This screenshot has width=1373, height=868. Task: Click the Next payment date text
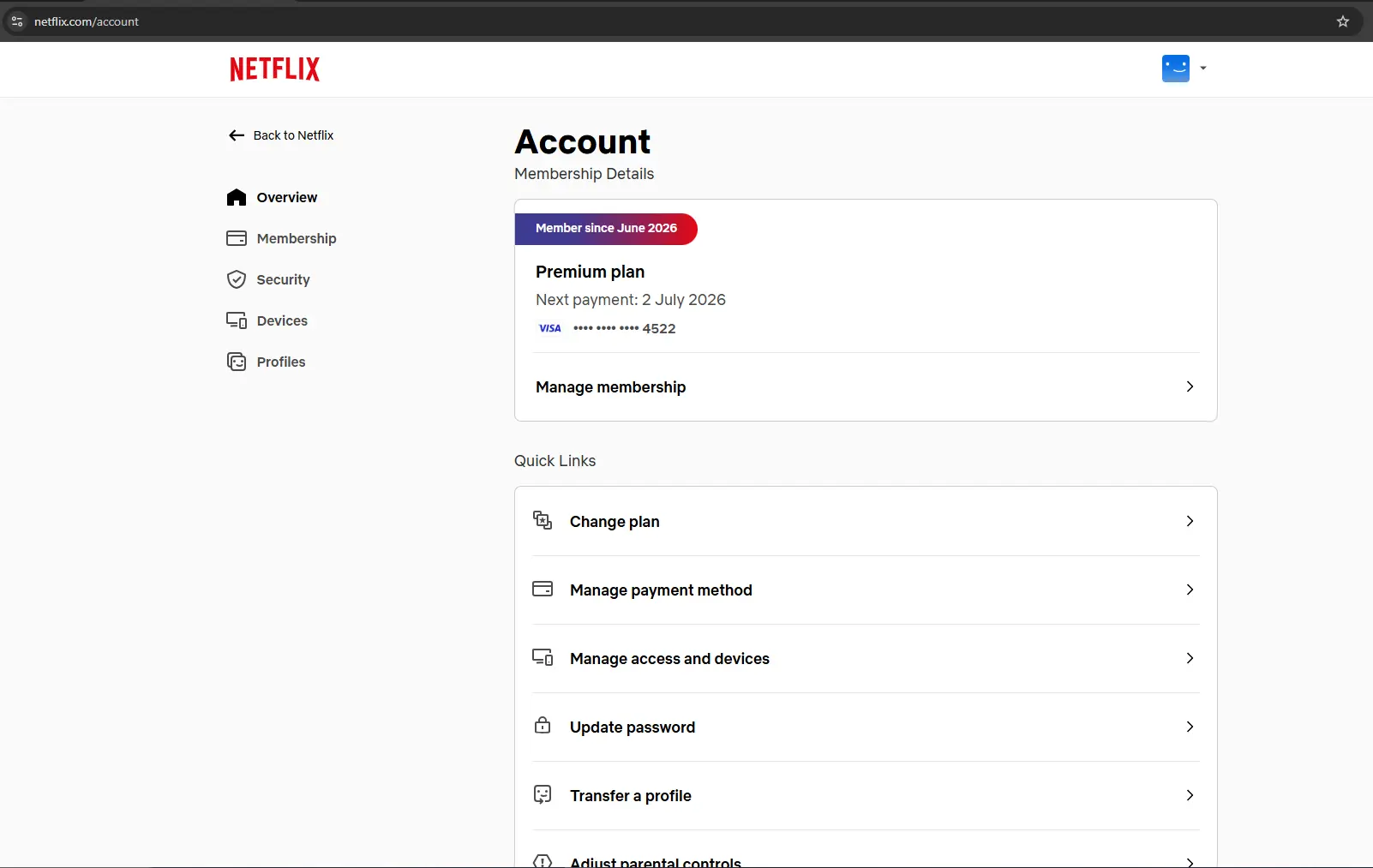point(631,300)
